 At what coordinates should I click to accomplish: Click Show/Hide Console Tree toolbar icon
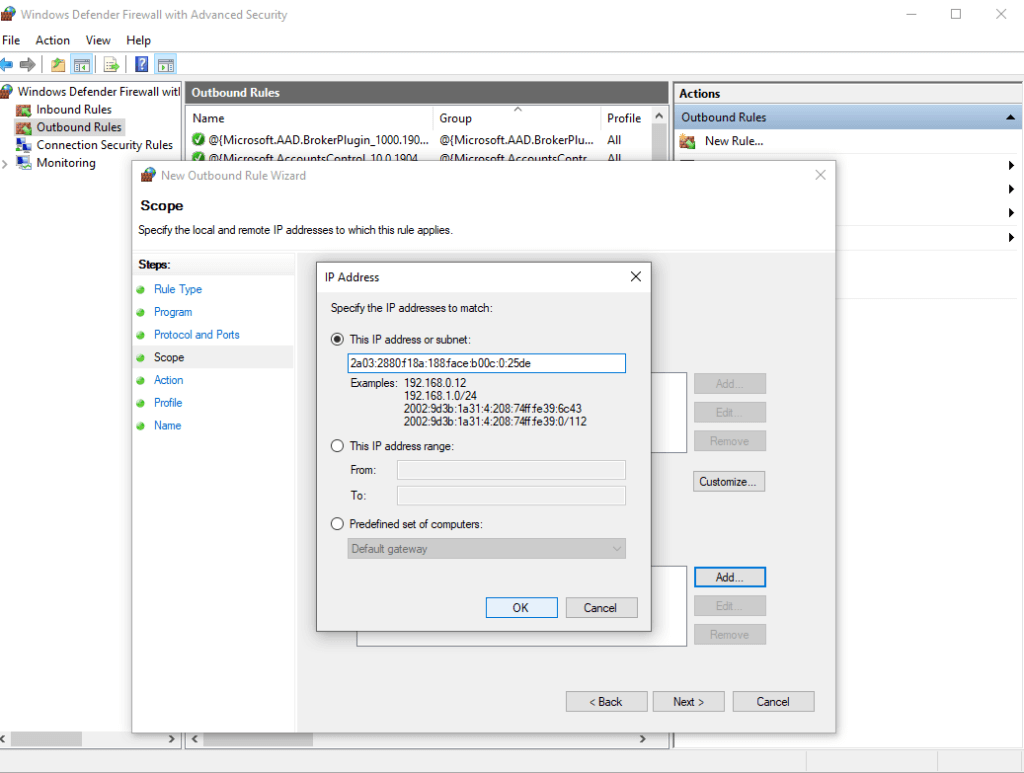point(82,65)
